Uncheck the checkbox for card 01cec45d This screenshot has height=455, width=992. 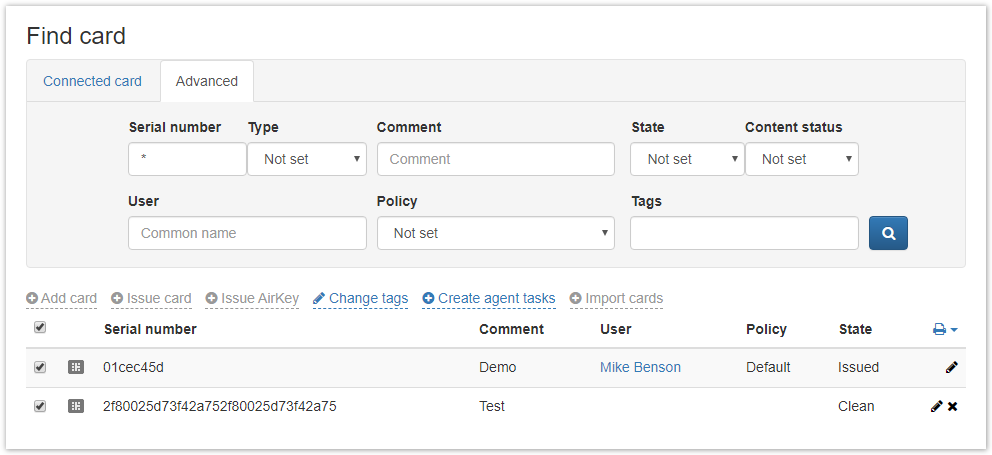click(40, 367)
